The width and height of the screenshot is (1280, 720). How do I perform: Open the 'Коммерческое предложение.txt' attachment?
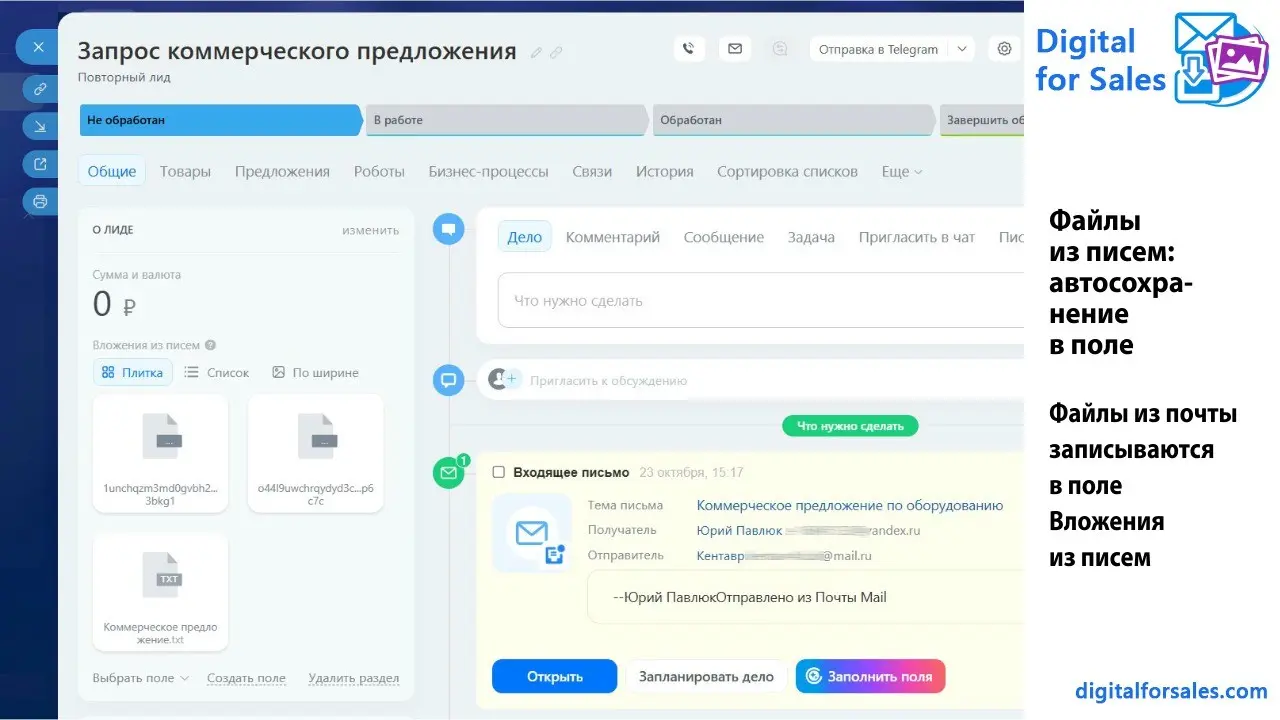160,592
